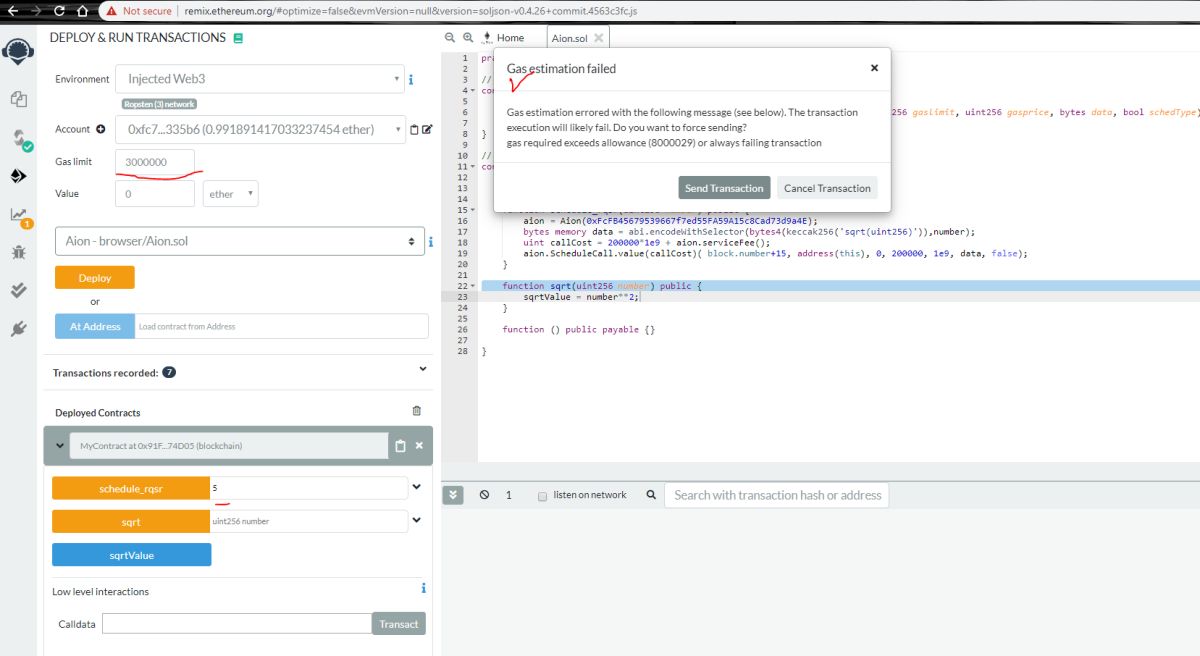Click the At Address button
1200x656 pixels.
[95, 326]
